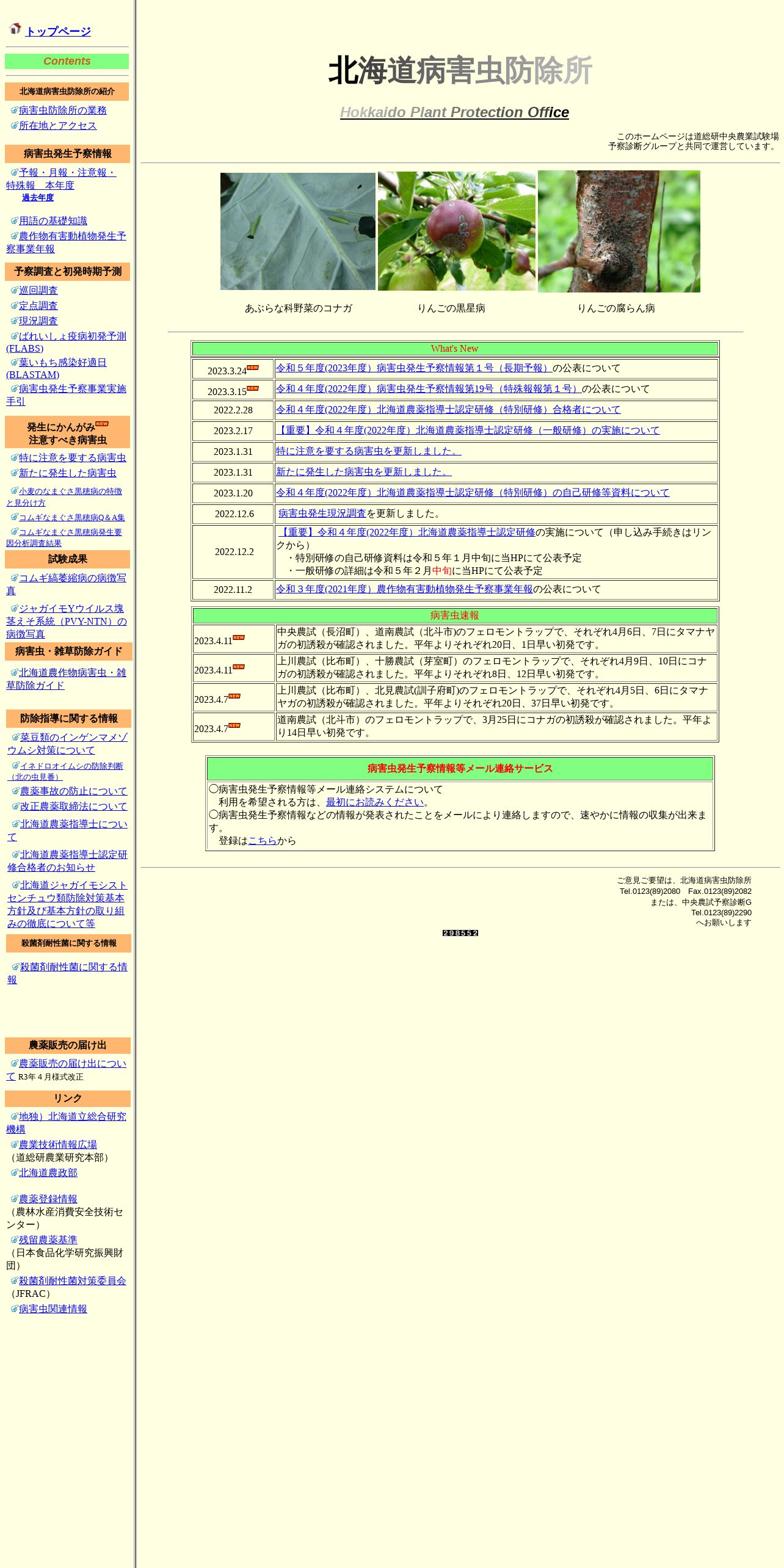This screenshot has height=1568, width=784.
Task: Open 特に注意を要する病害虫を更新しました link
Action: coord(369,451)
